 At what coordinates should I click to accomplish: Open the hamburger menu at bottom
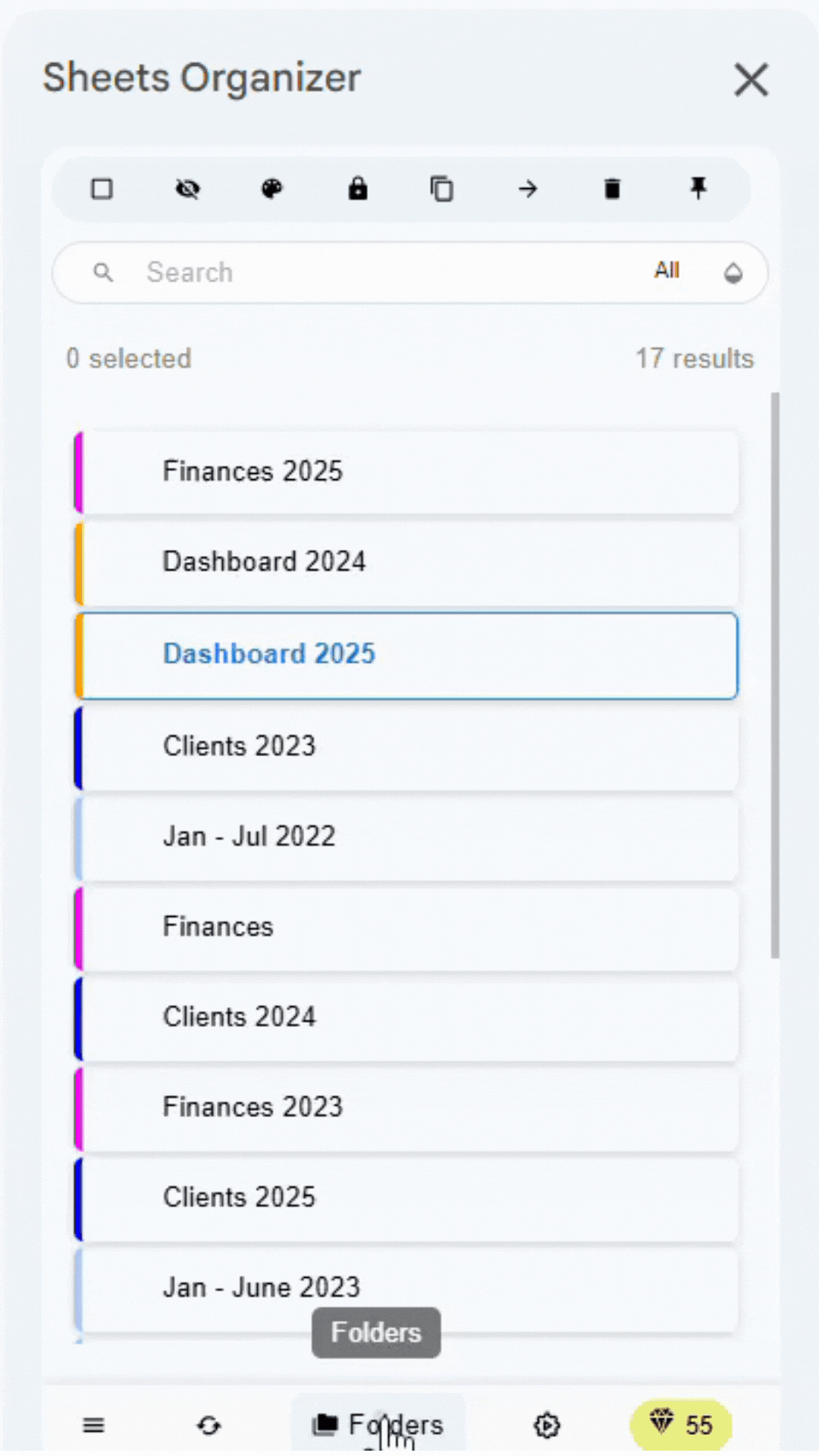pyautogui.click(x=93, y=1426)
